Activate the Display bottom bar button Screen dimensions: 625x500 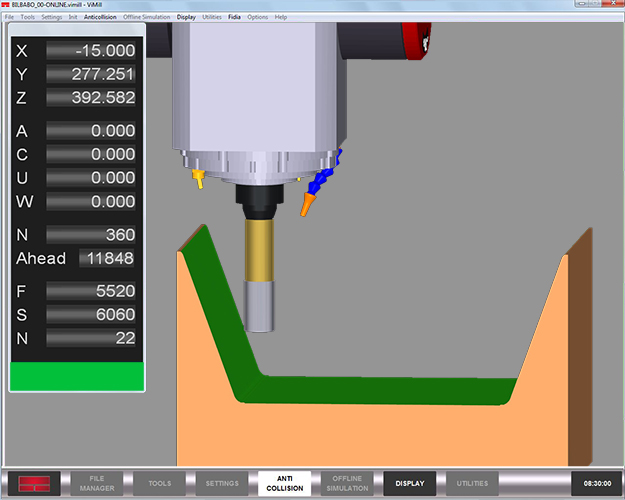(410, 484)
